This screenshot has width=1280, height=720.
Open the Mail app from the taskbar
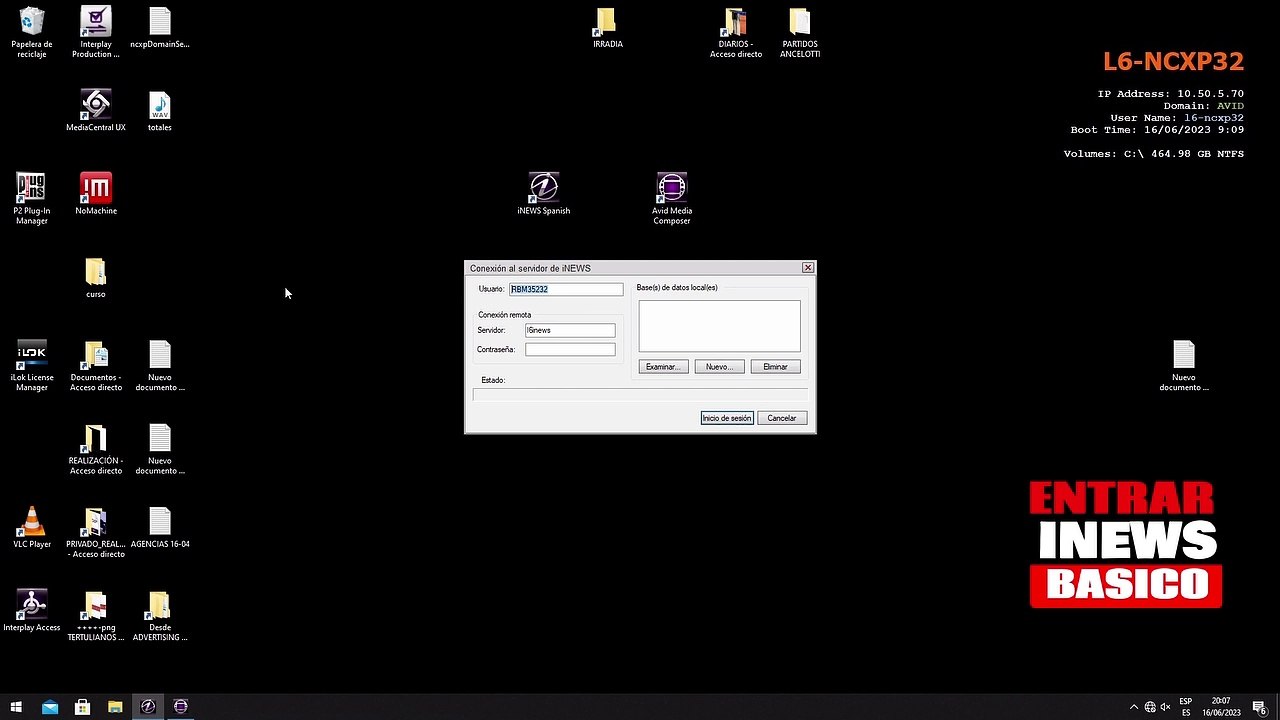[x=50, y=706]
